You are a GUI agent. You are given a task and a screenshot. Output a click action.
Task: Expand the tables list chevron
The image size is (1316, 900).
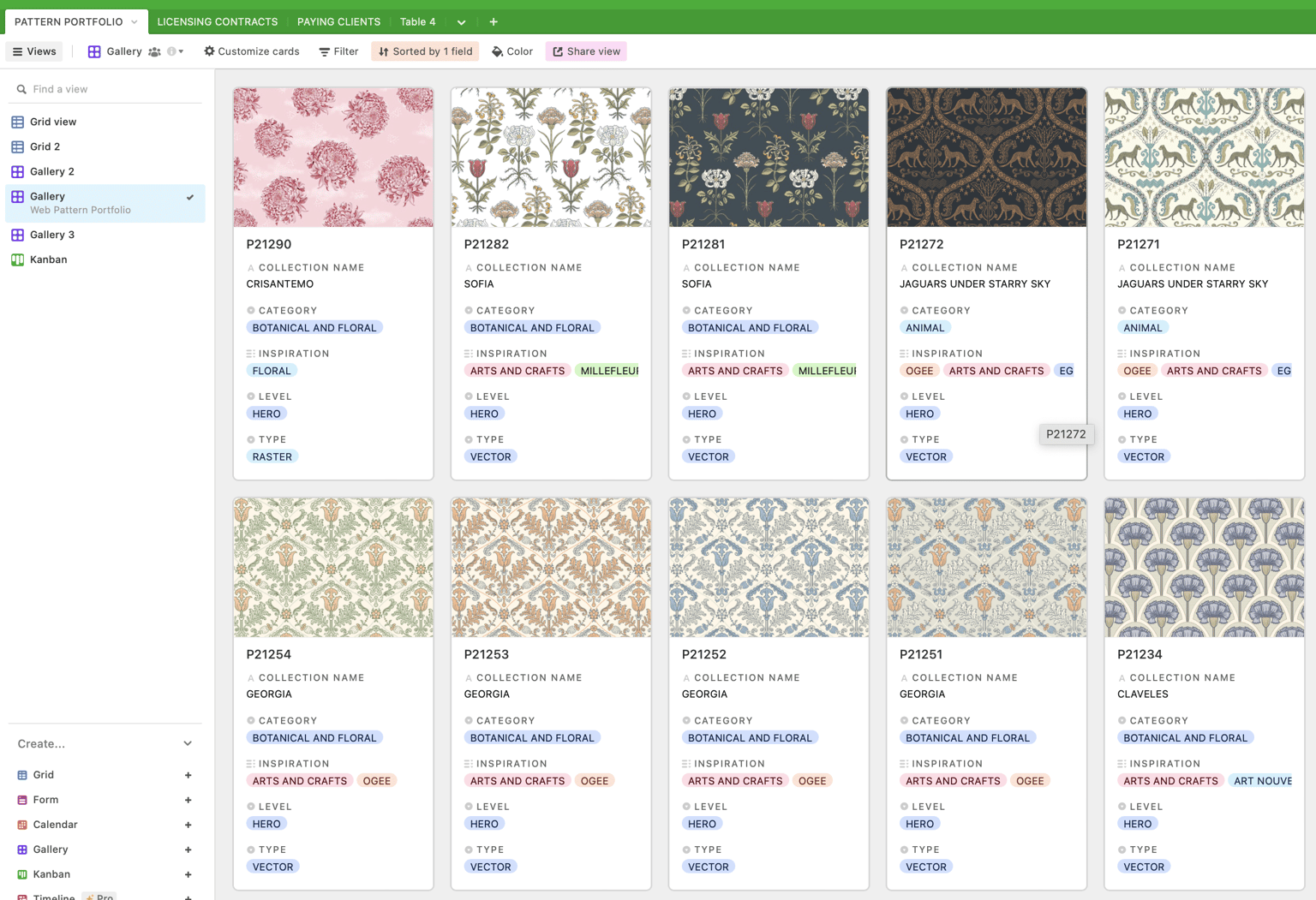pyautogui.click(x=462, y=22)
